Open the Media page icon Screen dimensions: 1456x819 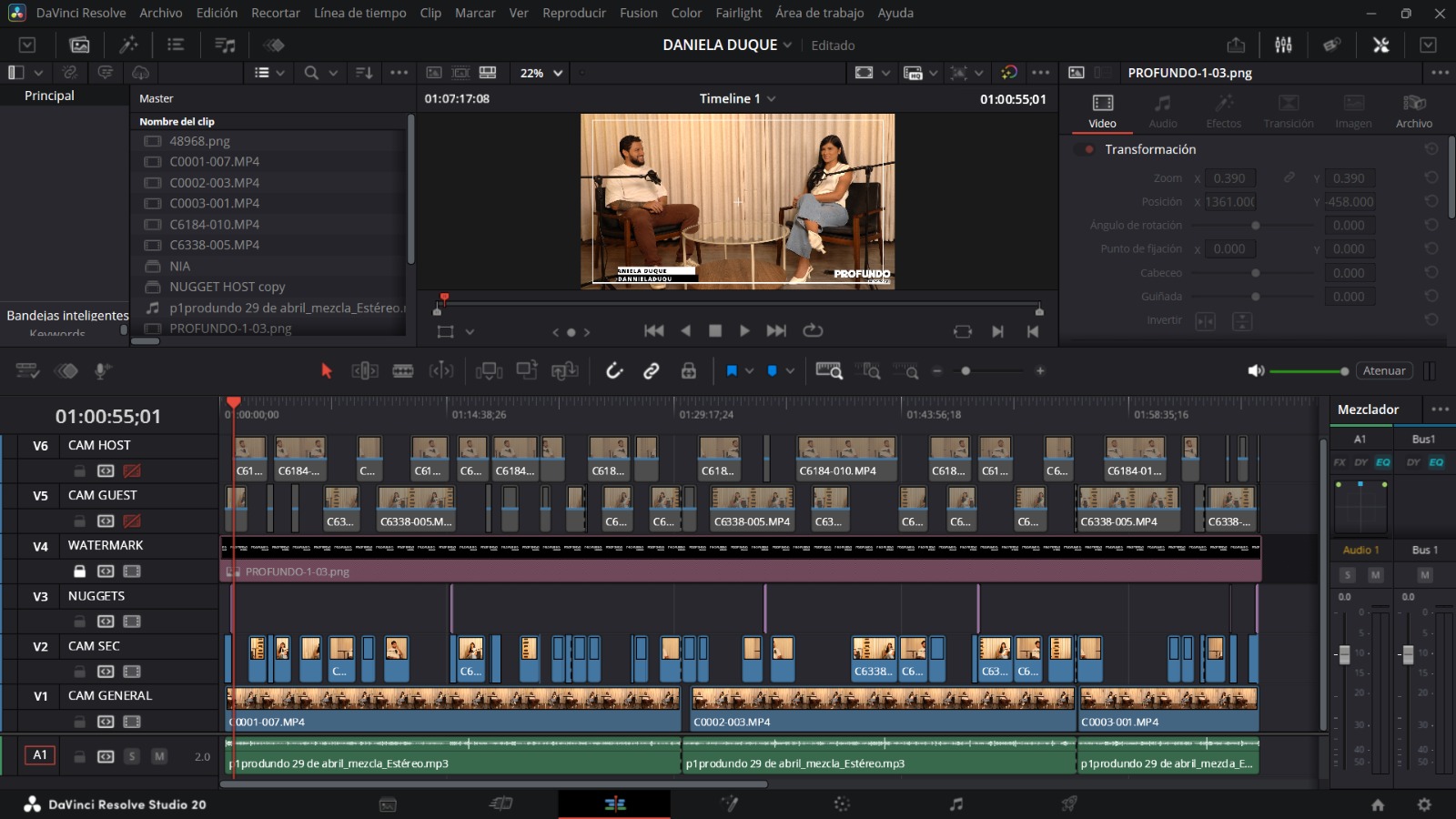[388, 804]
